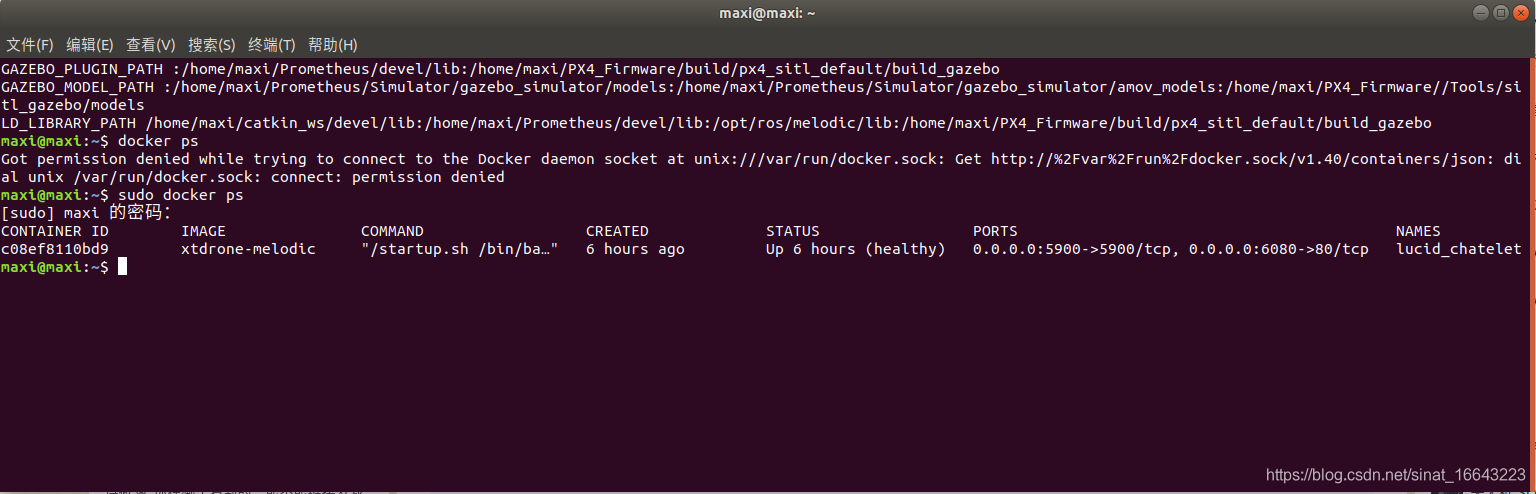Minimize the terminal window
The height and width of the screenshot is (494, 1536).
coord(1482,13)
